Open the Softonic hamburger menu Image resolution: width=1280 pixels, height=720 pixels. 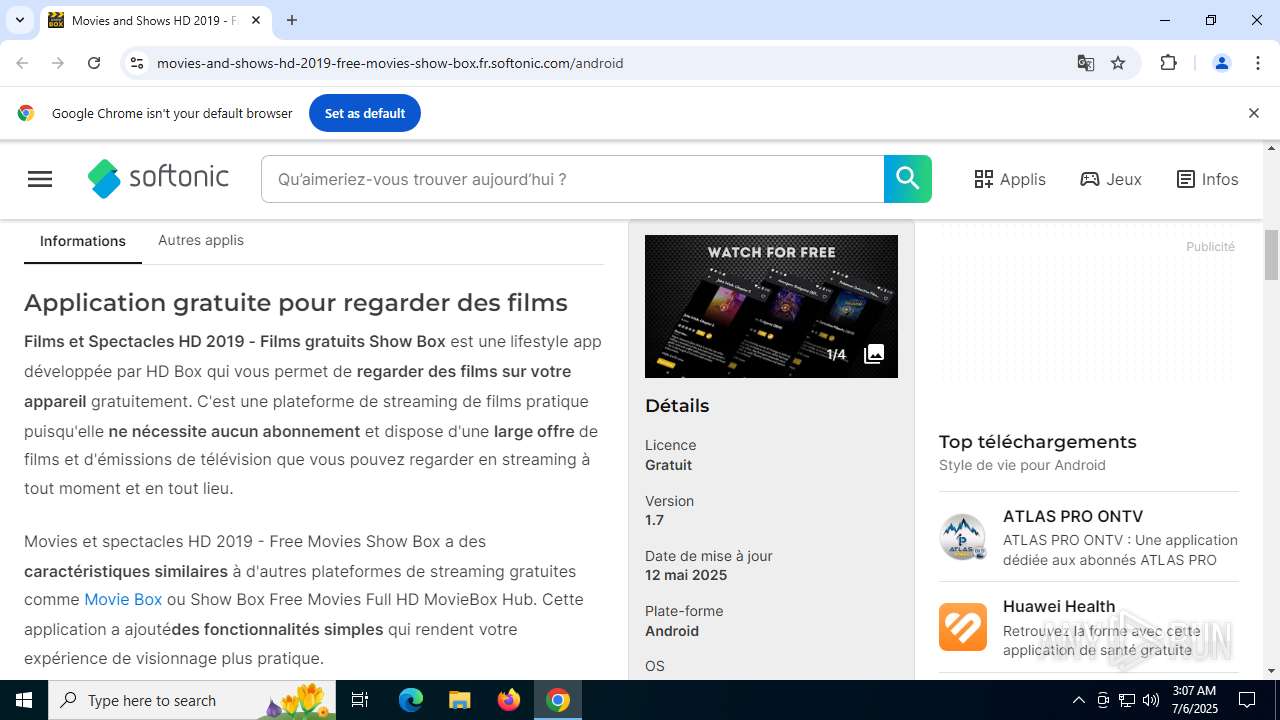click(40, 179)
